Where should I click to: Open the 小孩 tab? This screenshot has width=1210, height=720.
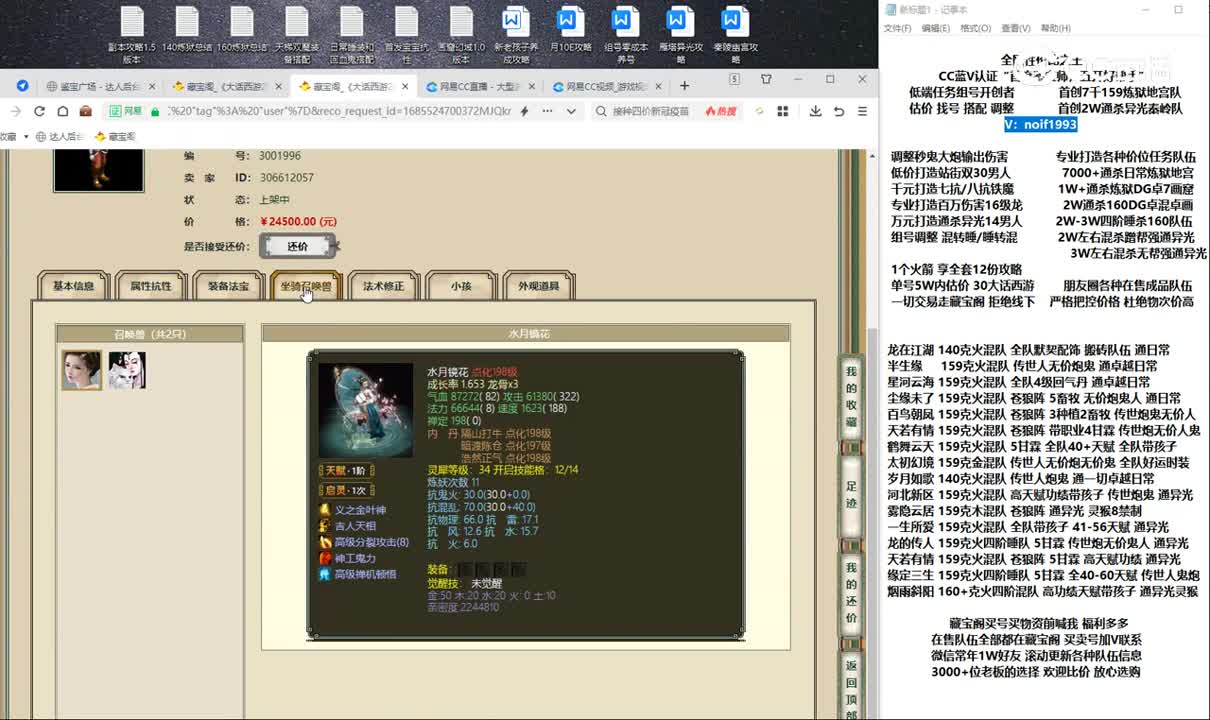[x=461, y=286]
